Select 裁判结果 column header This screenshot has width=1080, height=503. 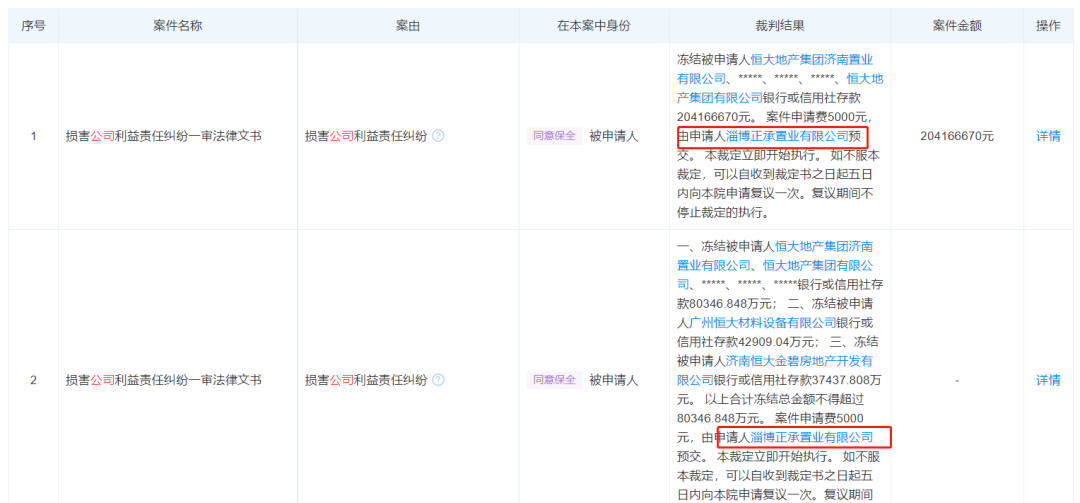click(x=780, y=25)
